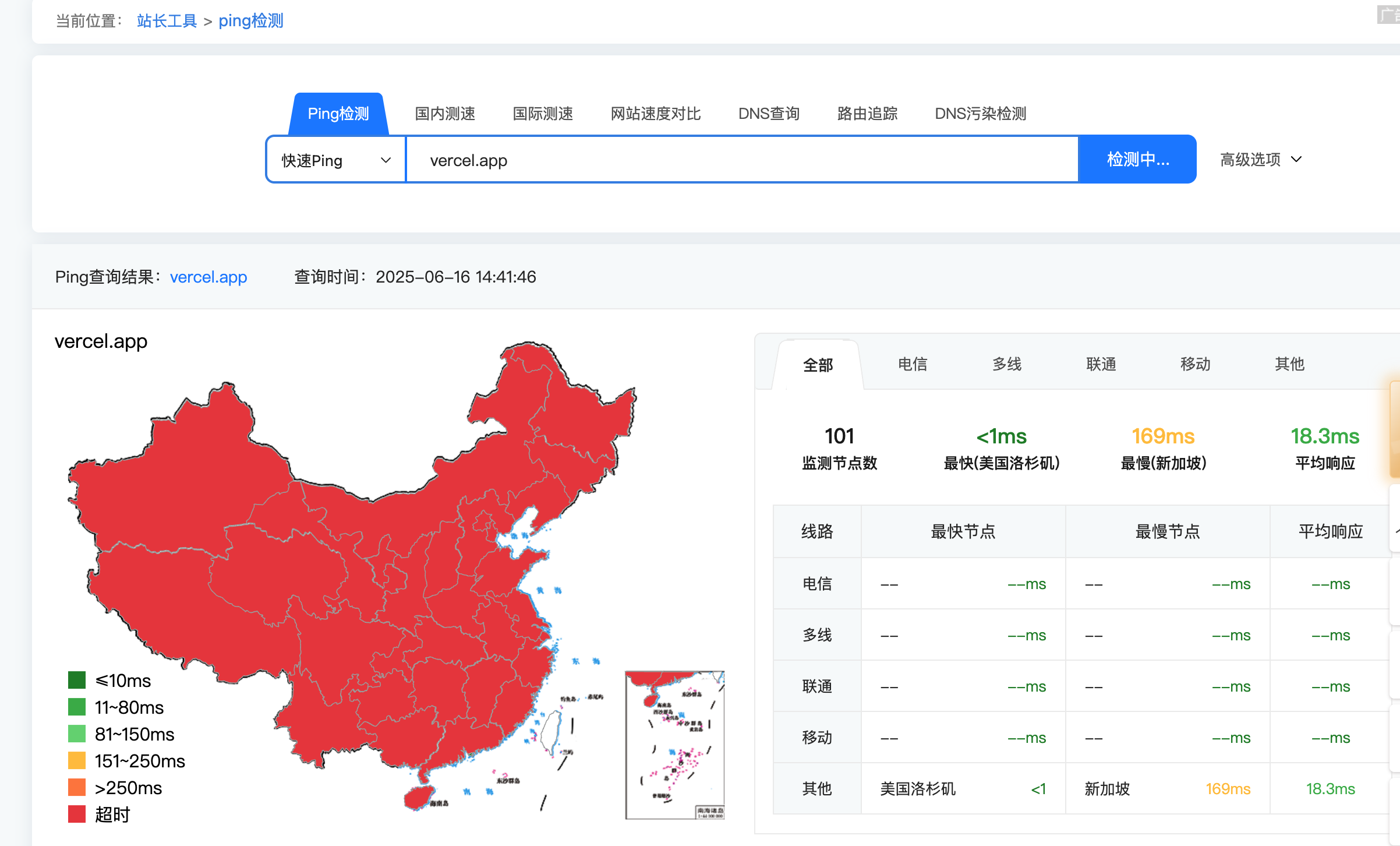Viewport: 1400px width, 846px height.
Task: Filter results by 多线 tab
Action: 1007,364
